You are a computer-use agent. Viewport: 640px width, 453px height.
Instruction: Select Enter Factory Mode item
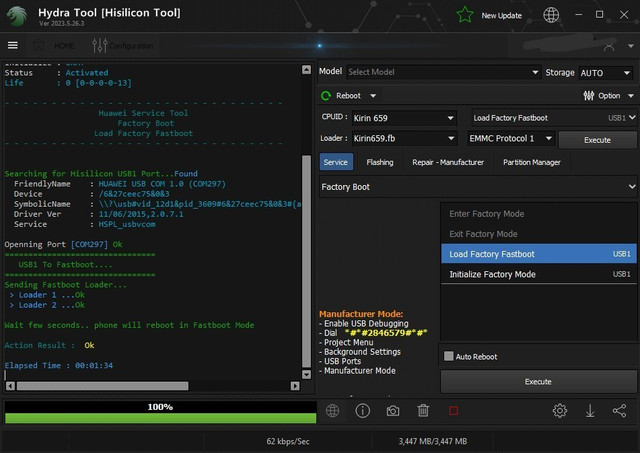(x=539, y=214)
